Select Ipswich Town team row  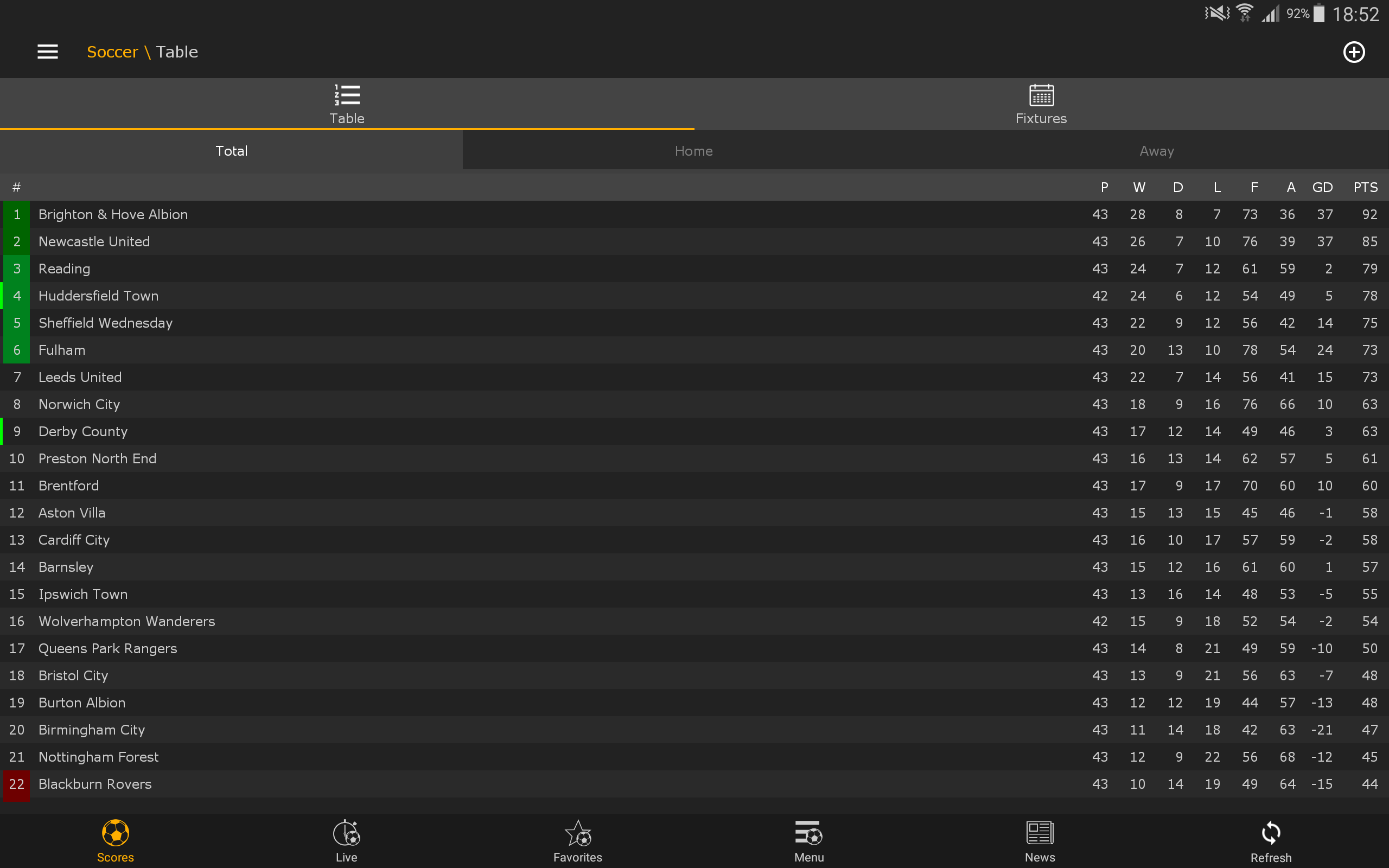(x=694, y=593)
